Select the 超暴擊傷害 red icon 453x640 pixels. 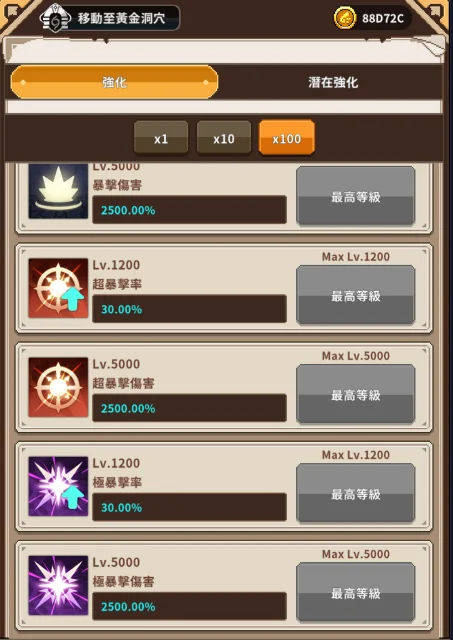point(58,387)
